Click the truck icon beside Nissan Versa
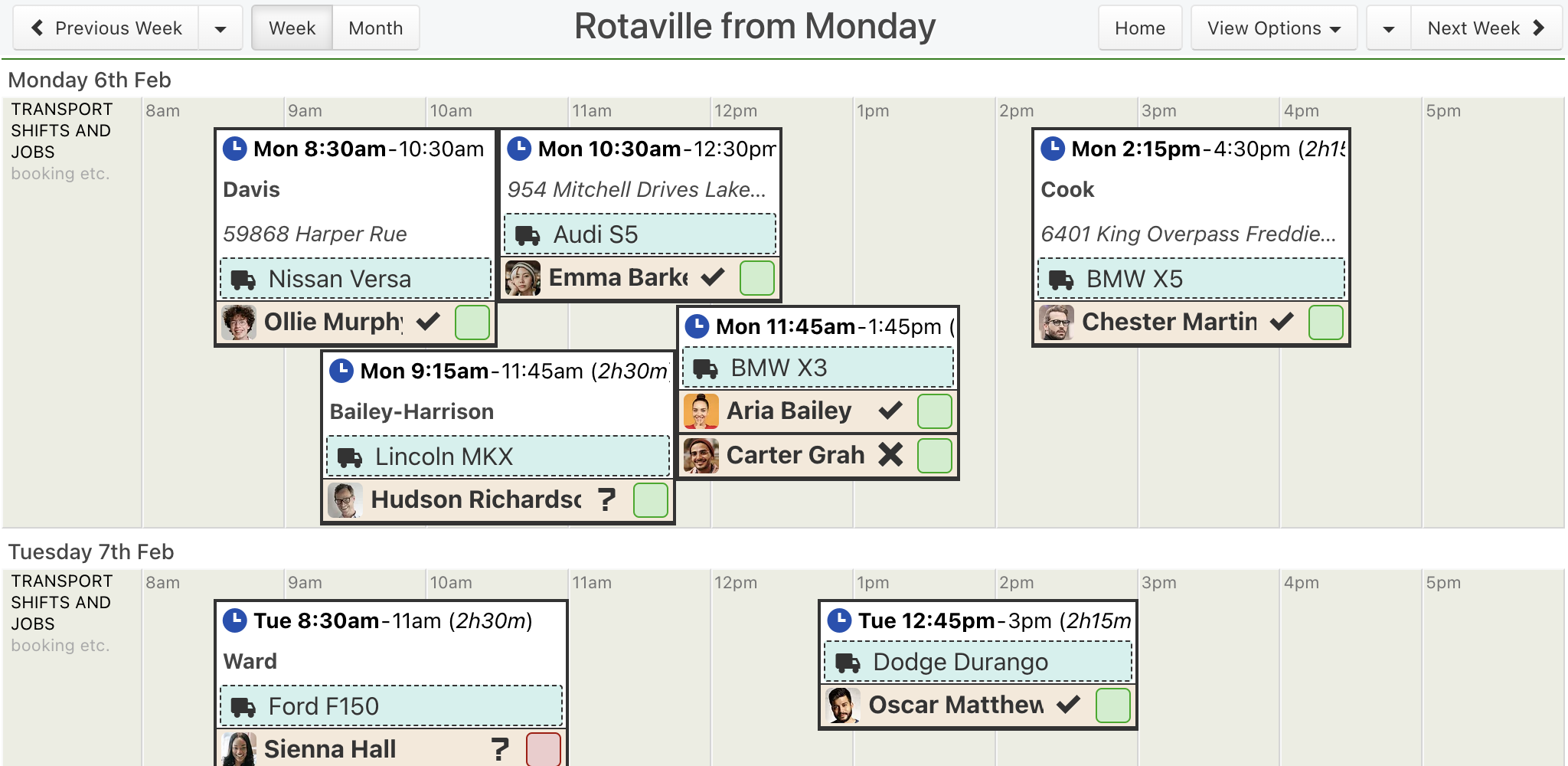The height and width of the screenshot is (766, 1568). point(243,280)
